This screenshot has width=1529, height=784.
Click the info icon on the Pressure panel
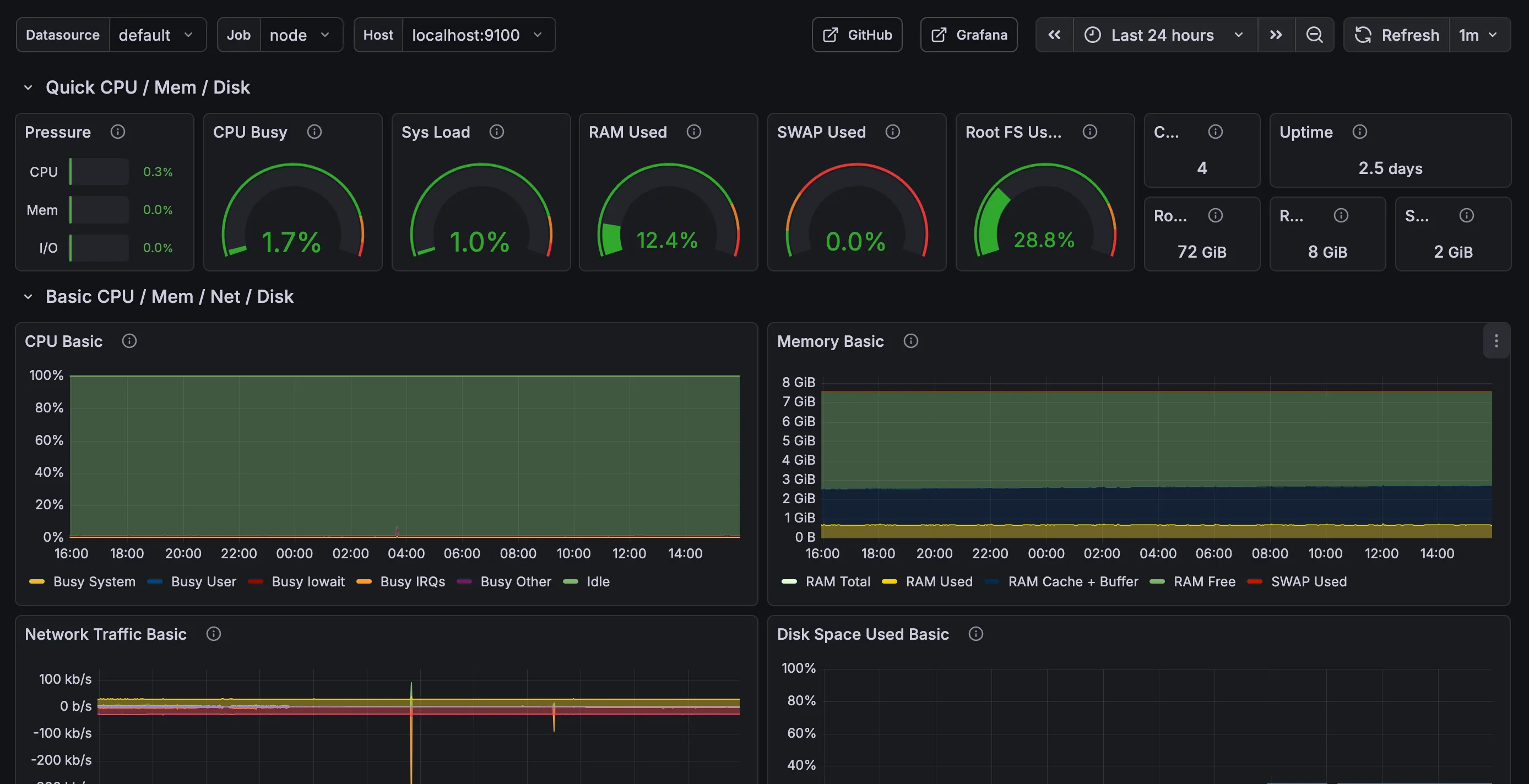click(x=117, y=132)
